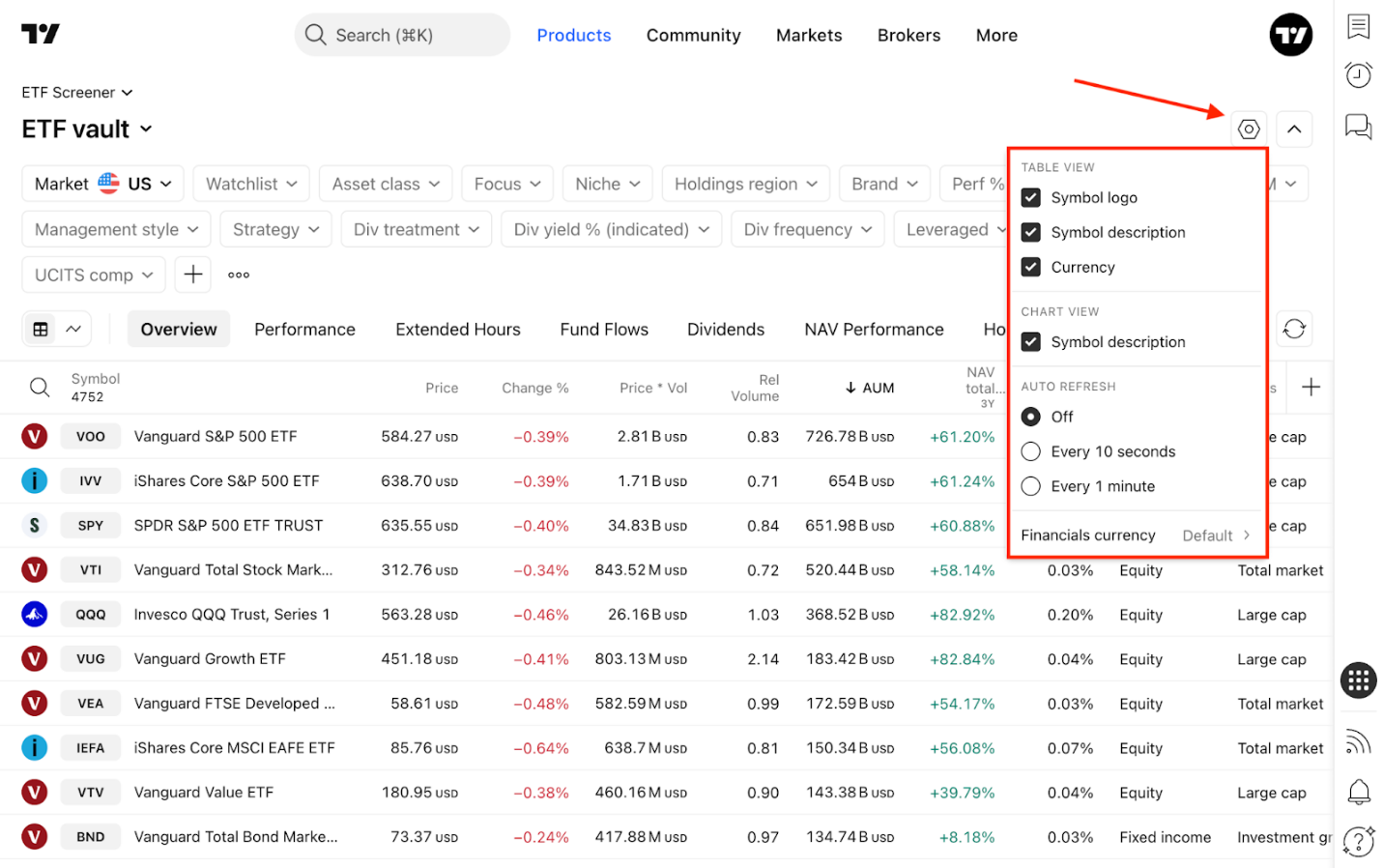Open the Watchlist filter dropdown
The image size is (1383, 868).
pyautogui.click(x=251, y=184)
